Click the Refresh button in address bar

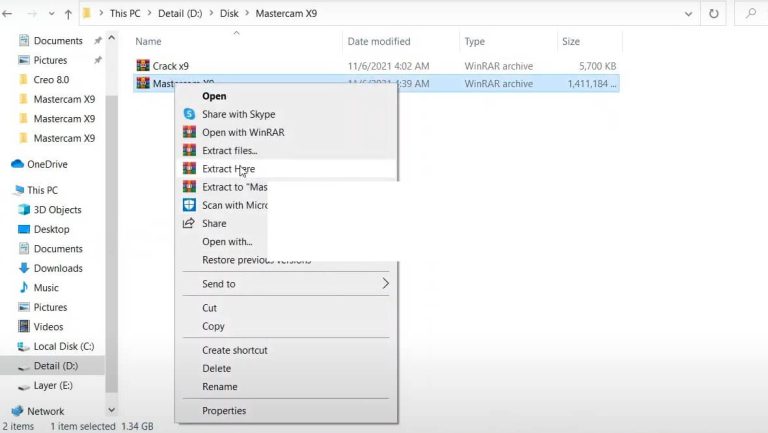[x=713, y=14]
